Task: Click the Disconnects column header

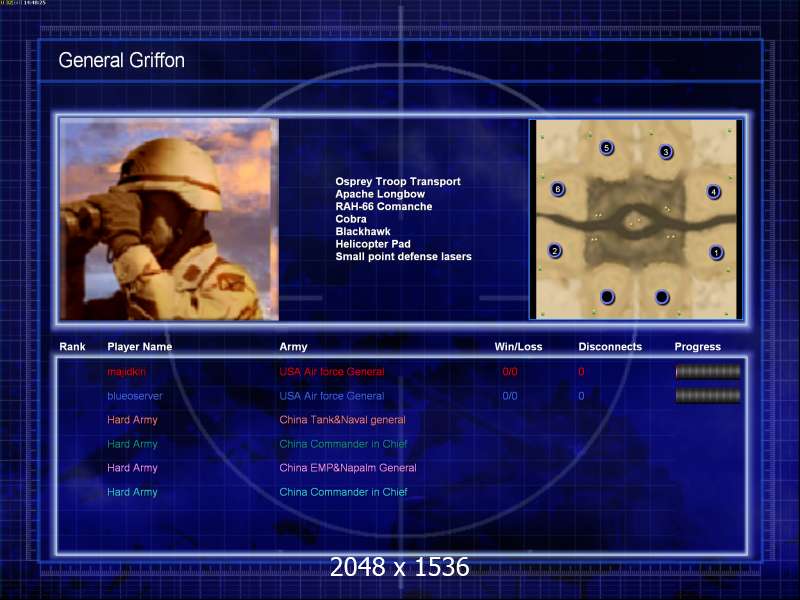Action: (610, 346)
